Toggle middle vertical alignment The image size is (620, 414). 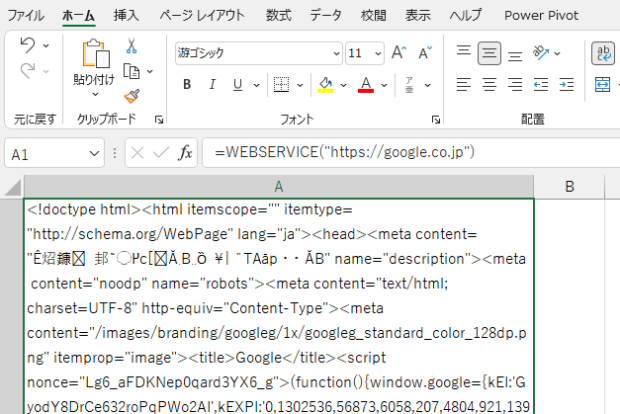489,53
